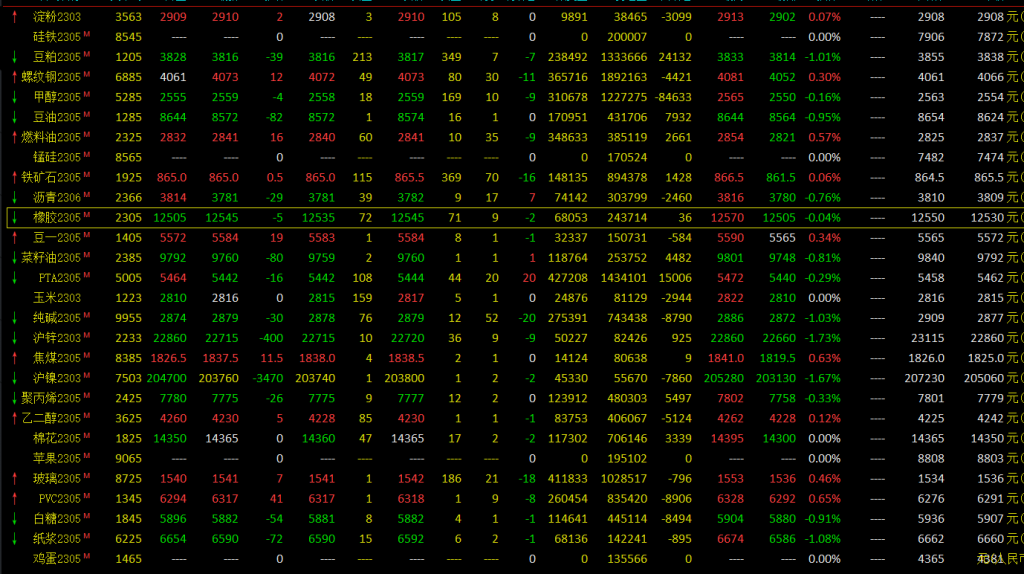Click the red up arrow beside 淀粉2303

[14, 17]
